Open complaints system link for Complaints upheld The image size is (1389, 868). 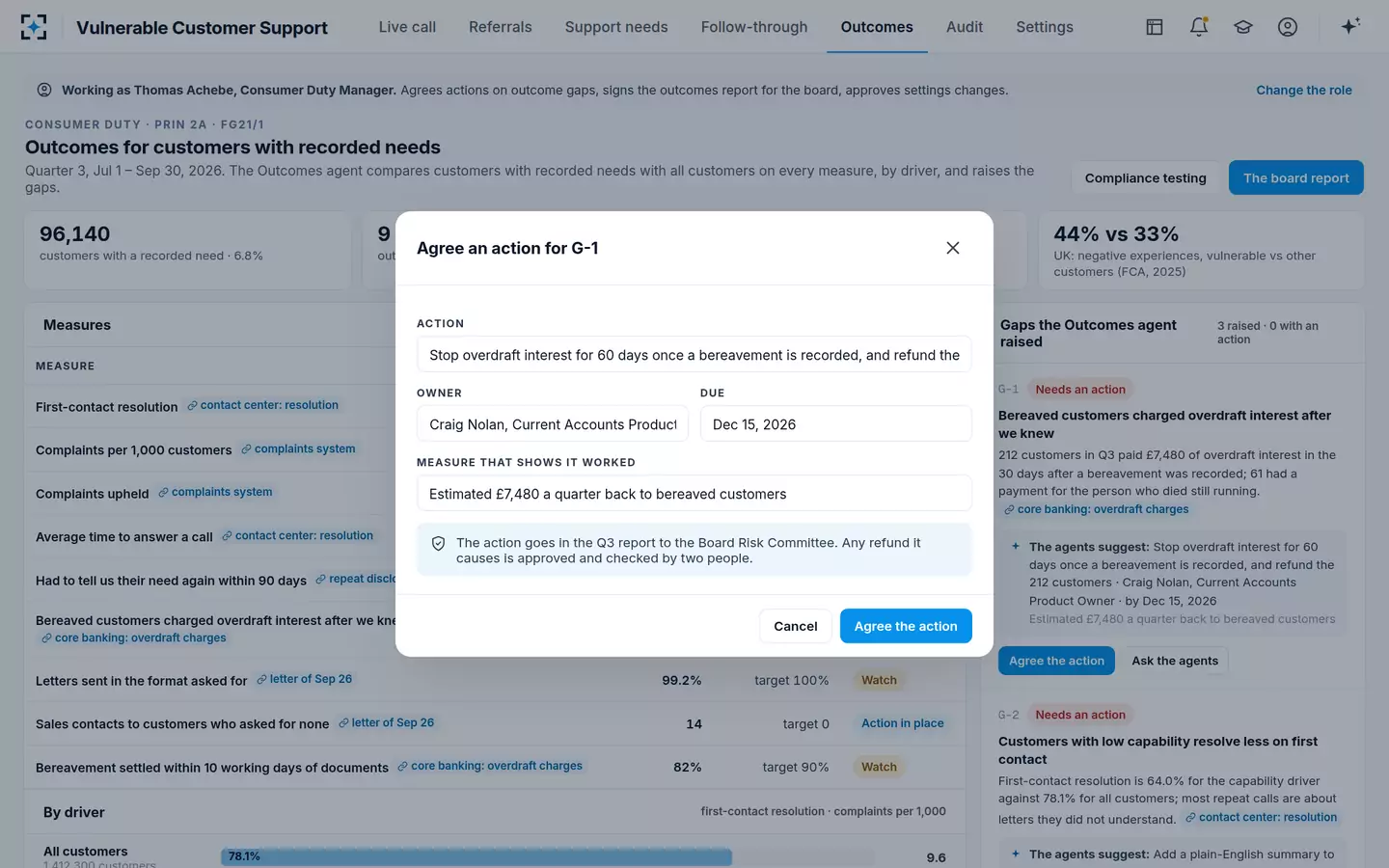(x=215, y=492)
